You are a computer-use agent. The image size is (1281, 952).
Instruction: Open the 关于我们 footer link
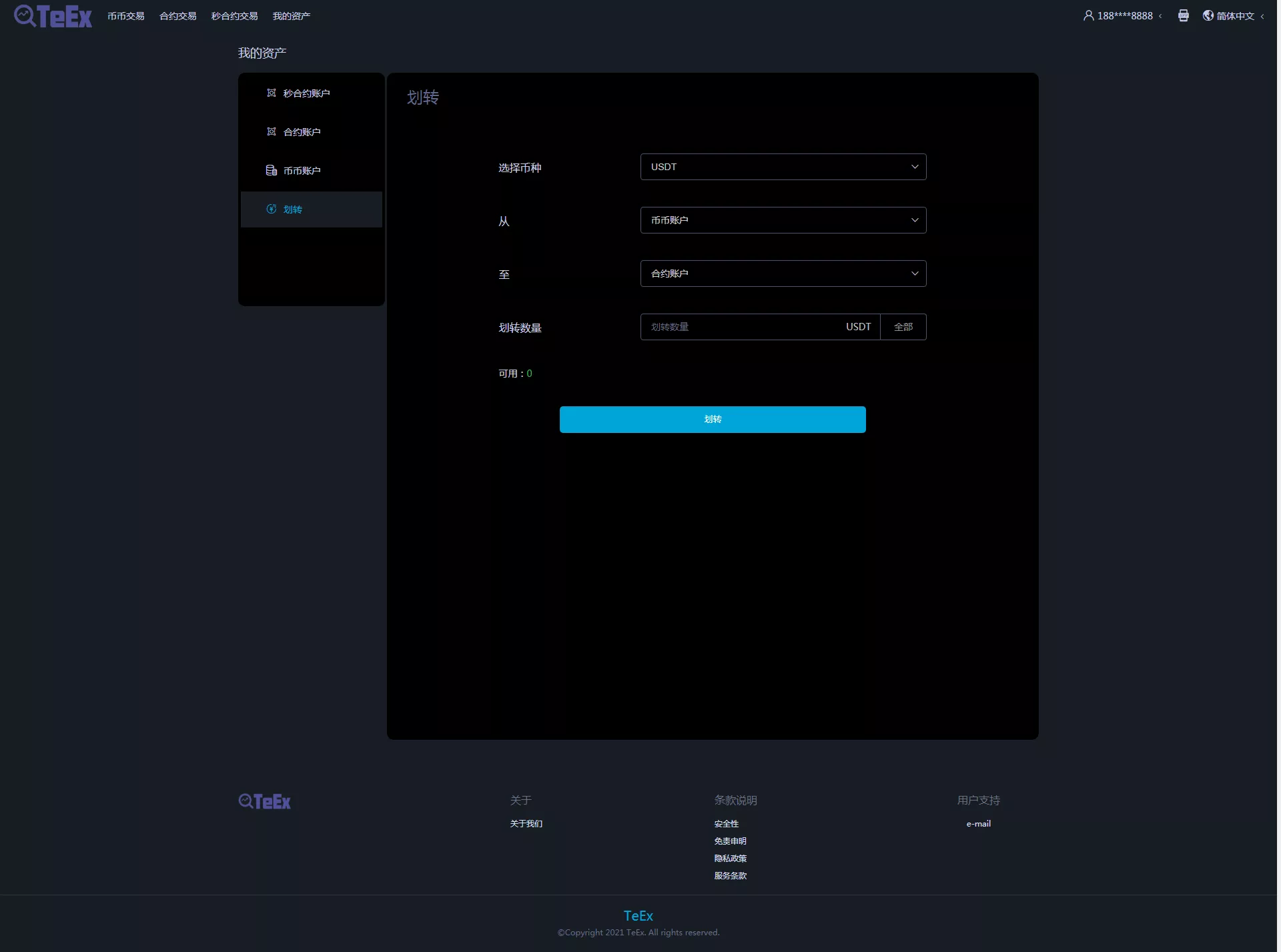click(526, 823)
